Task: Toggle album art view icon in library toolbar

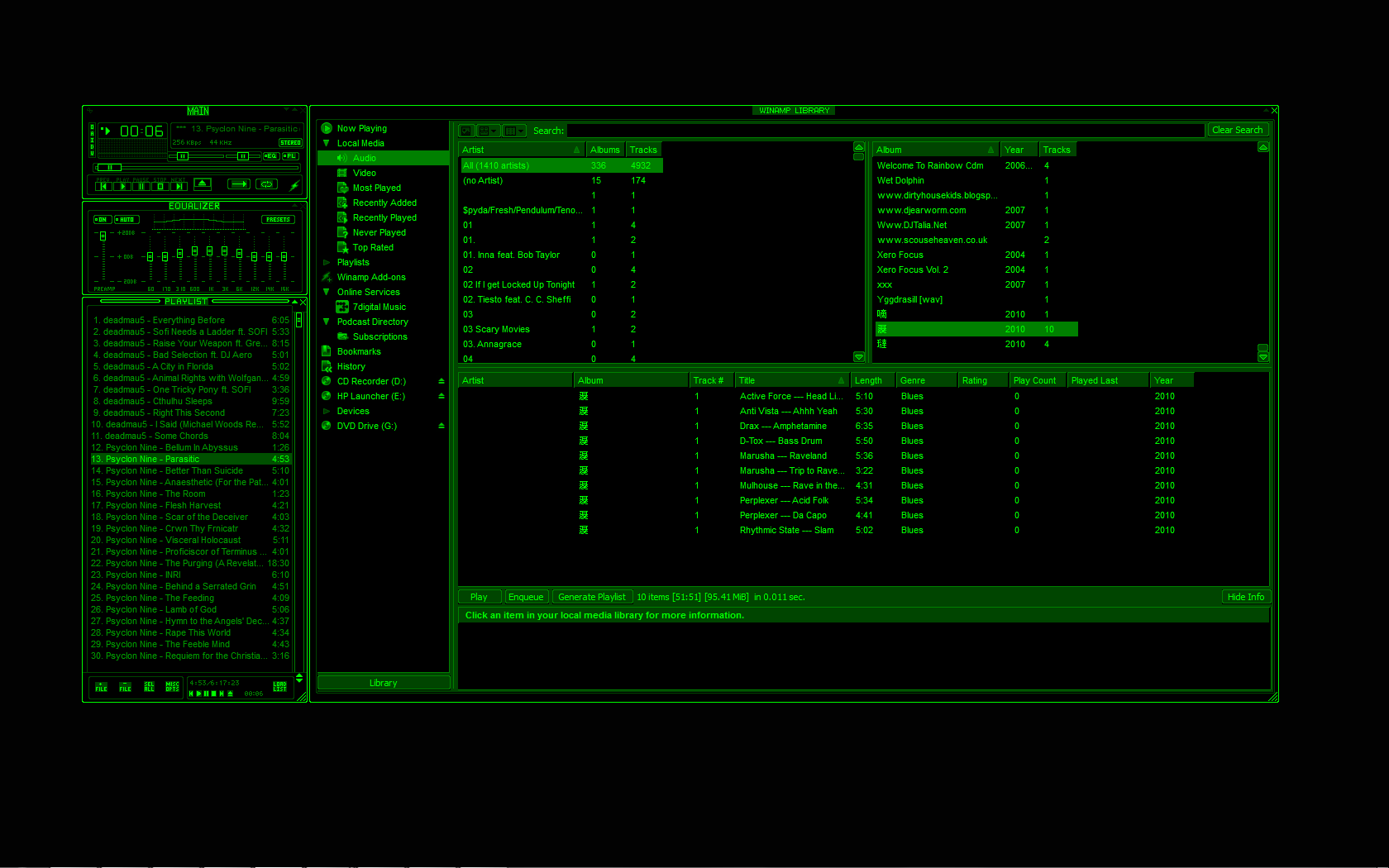Action: (x=467, y=131)
